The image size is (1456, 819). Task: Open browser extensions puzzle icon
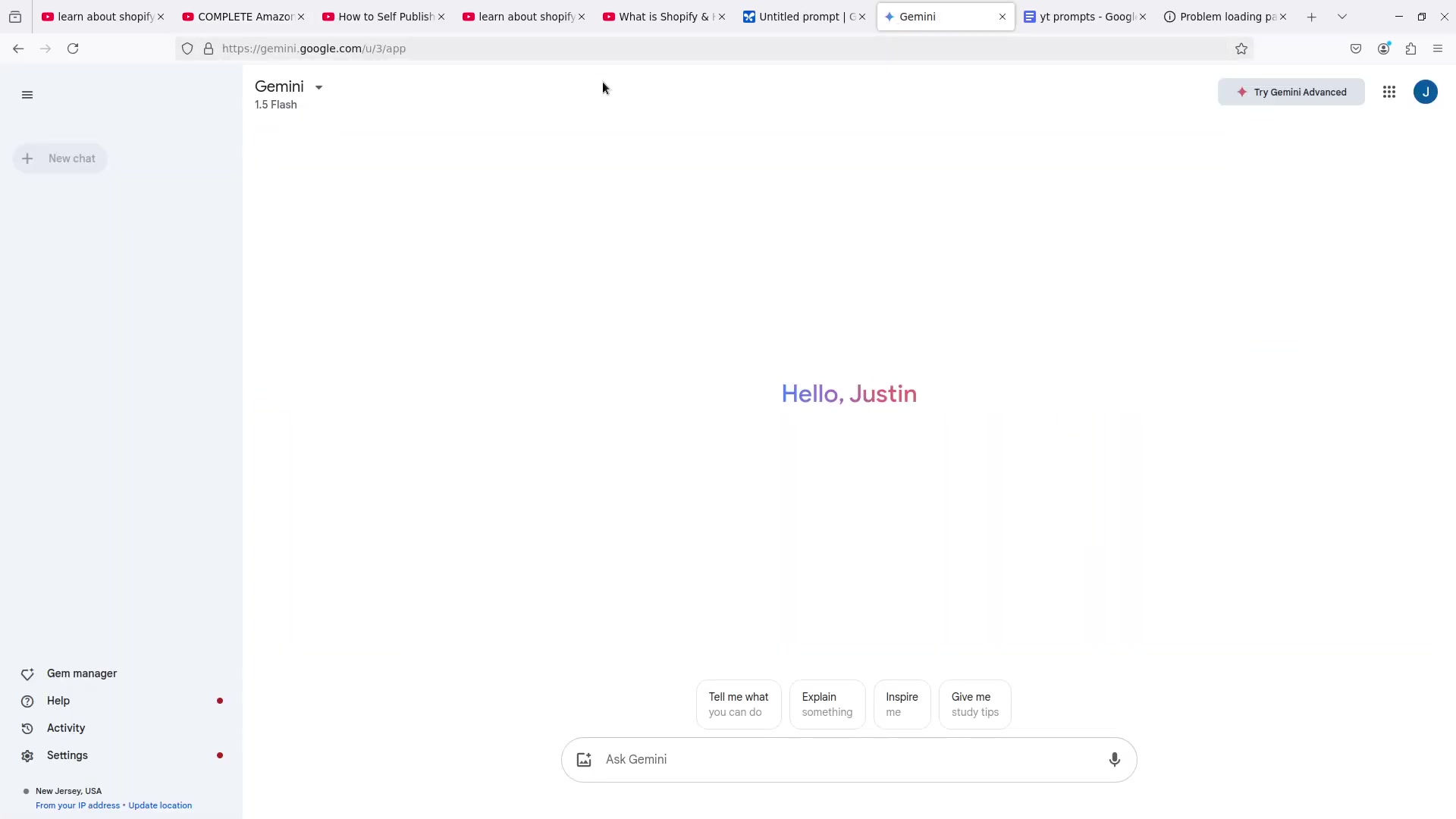[1410, 49]
